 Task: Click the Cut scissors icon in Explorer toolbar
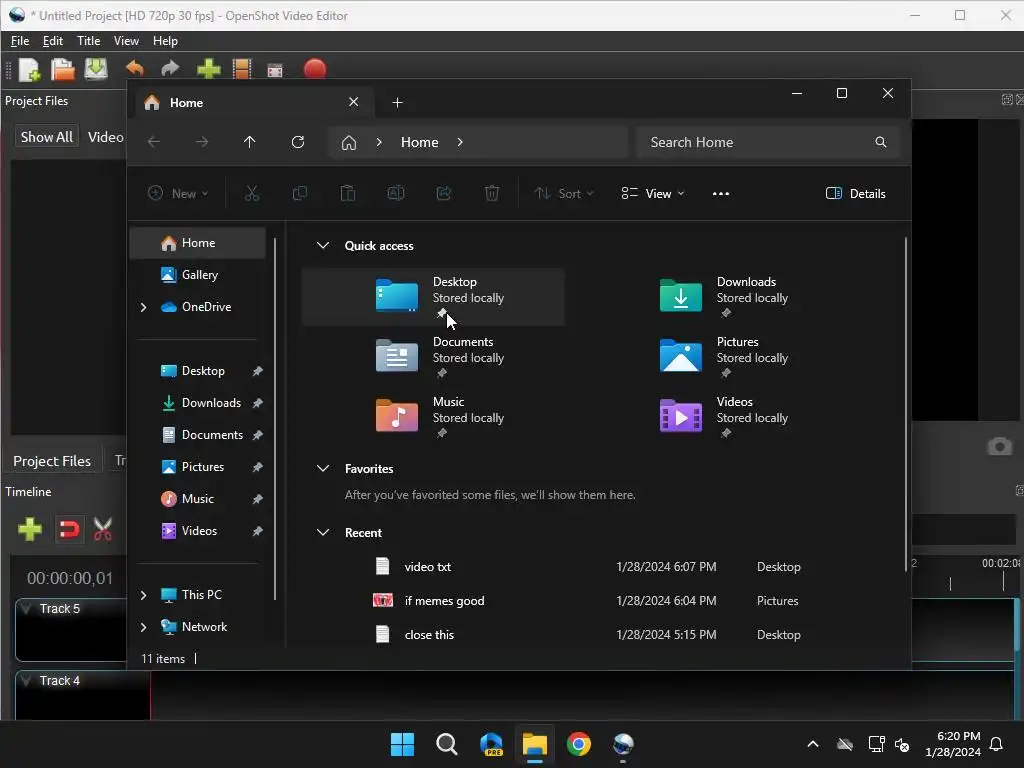tap(251, 193)
